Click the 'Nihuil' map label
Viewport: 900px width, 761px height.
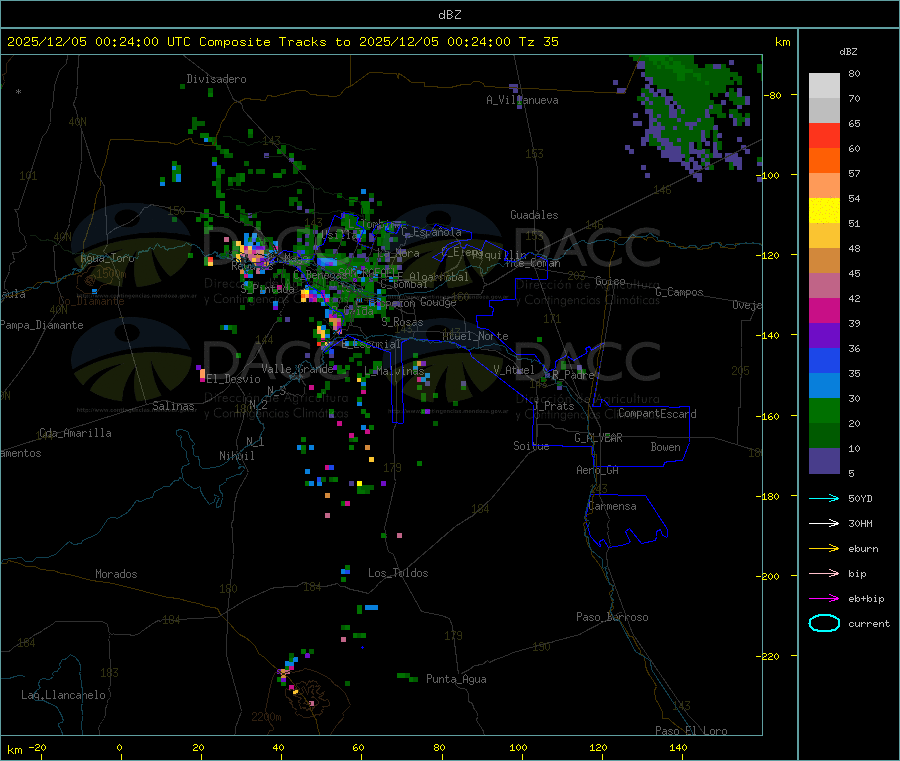click(236, 456)
